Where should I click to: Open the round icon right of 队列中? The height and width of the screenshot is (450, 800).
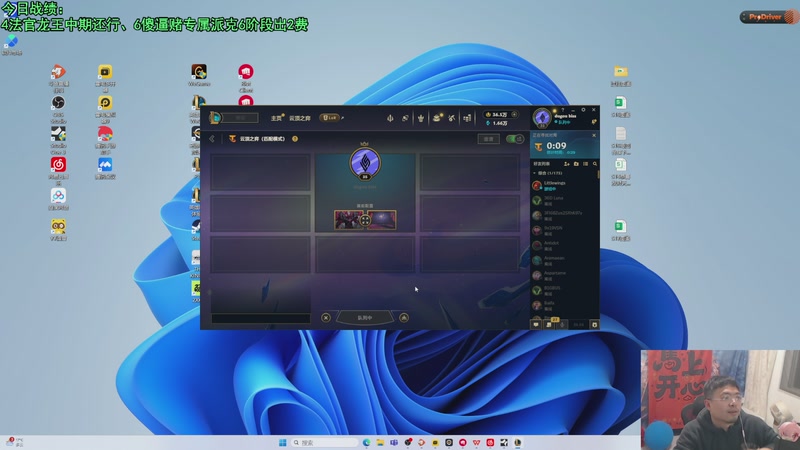(x=404, y=318)
